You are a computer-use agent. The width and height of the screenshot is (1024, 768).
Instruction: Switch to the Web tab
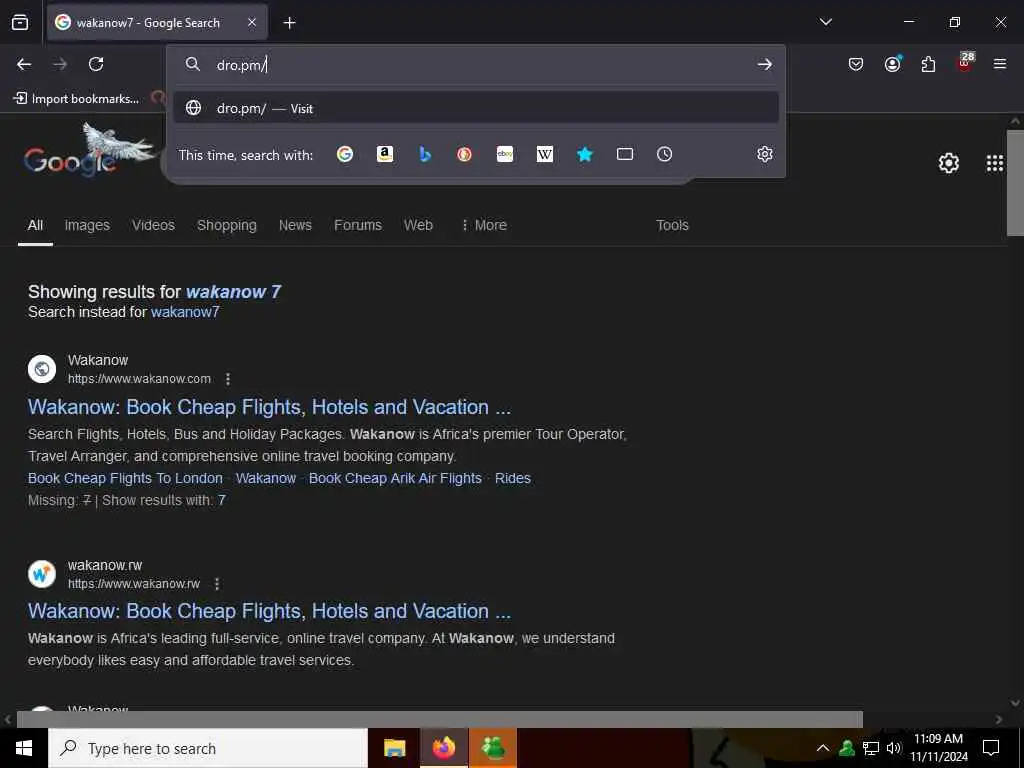(418, 225)
